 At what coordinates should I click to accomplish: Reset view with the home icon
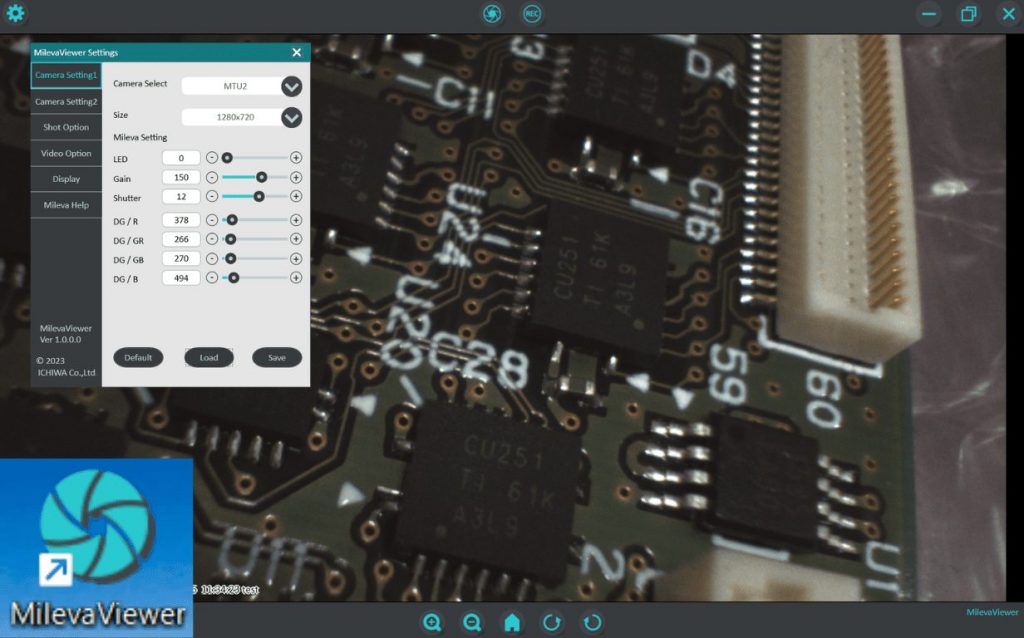coord(512,622)
